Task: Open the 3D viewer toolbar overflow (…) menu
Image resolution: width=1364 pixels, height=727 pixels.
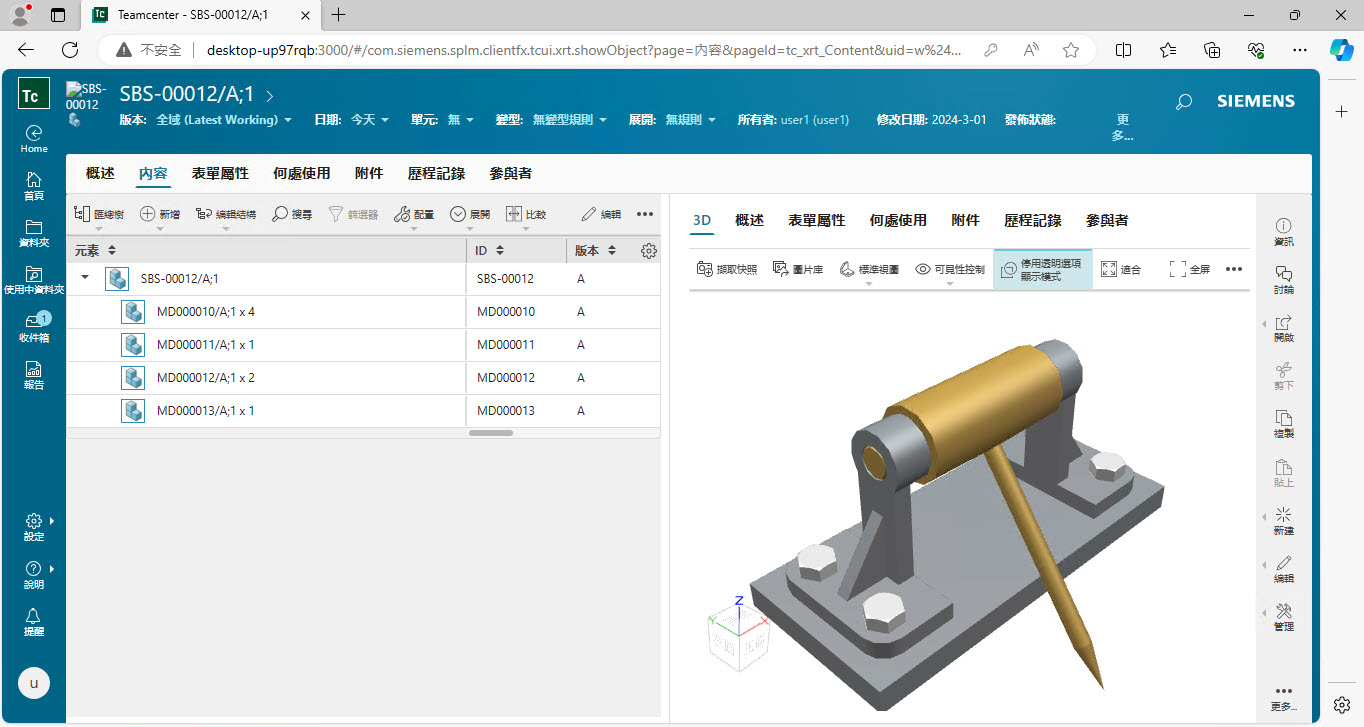Action: (x=1234, y=269)
